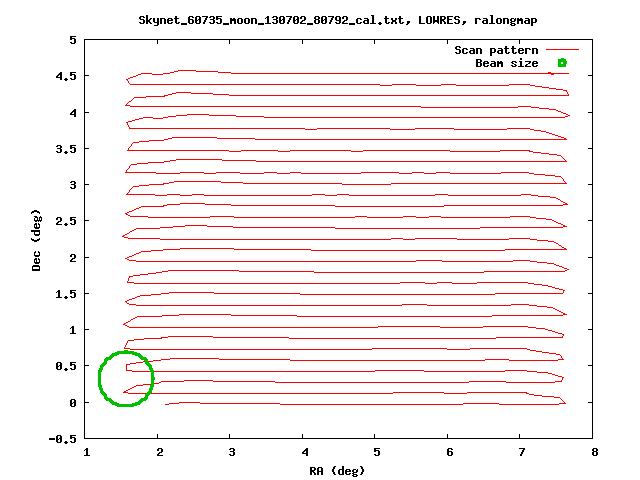Click x-axis tick label 8

point(594,452)
